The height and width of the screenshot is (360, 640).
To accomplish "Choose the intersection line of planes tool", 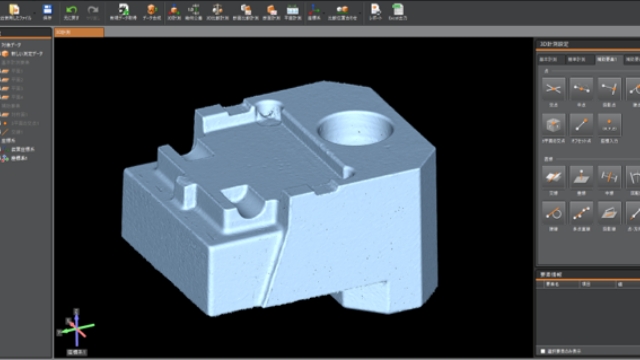I will (x=553, y=177).
